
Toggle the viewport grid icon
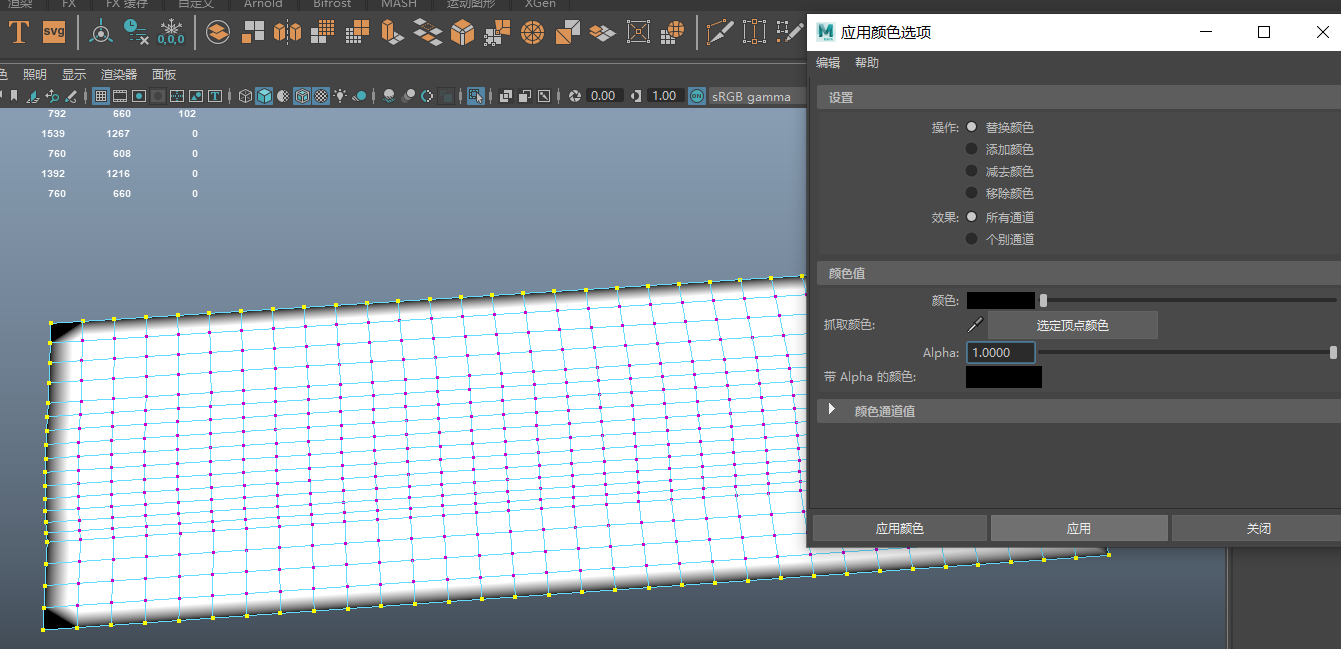101,96
